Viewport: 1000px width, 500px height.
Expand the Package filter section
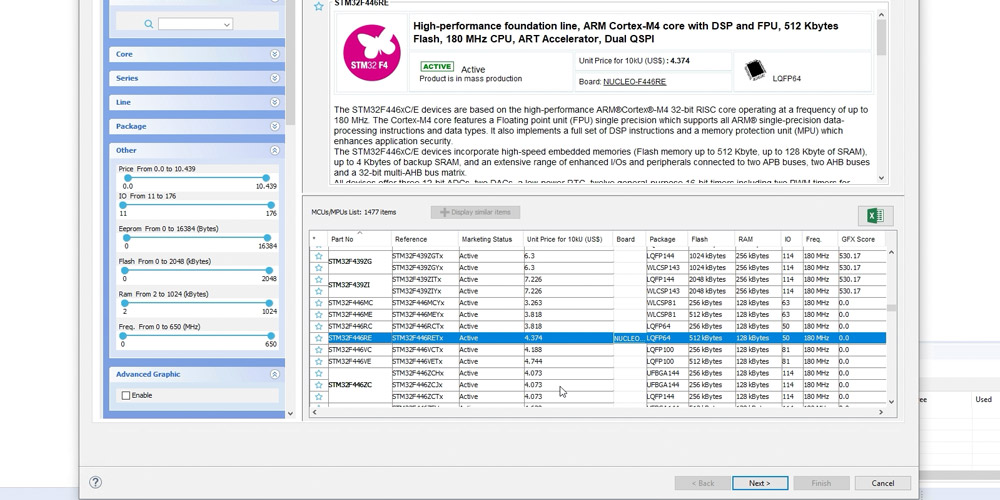tap(275, 126)
